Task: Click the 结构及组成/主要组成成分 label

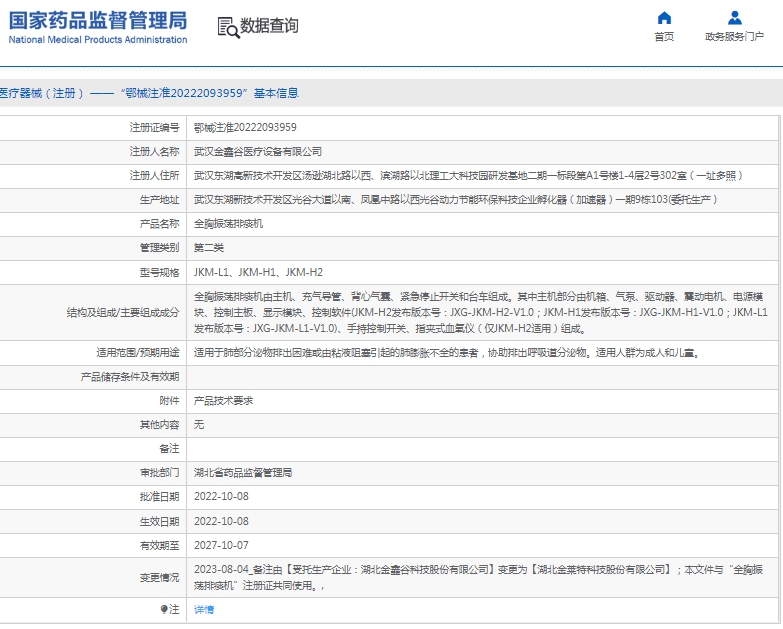Action: [123, 313]
